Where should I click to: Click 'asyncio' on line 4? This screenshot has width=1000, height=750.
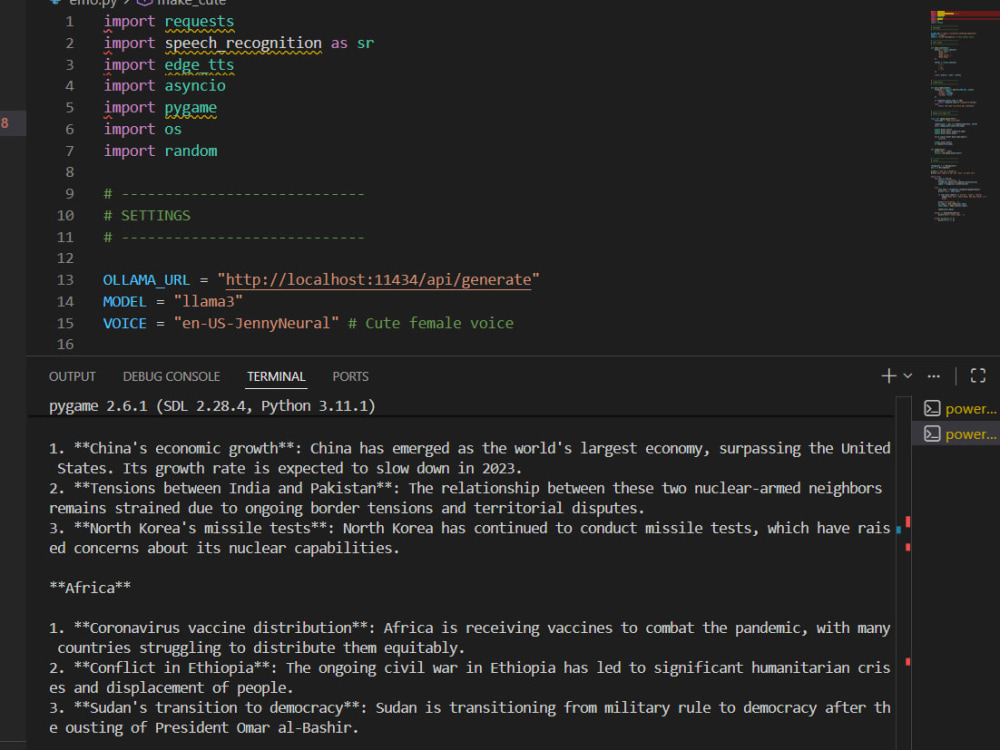point(195,86)
